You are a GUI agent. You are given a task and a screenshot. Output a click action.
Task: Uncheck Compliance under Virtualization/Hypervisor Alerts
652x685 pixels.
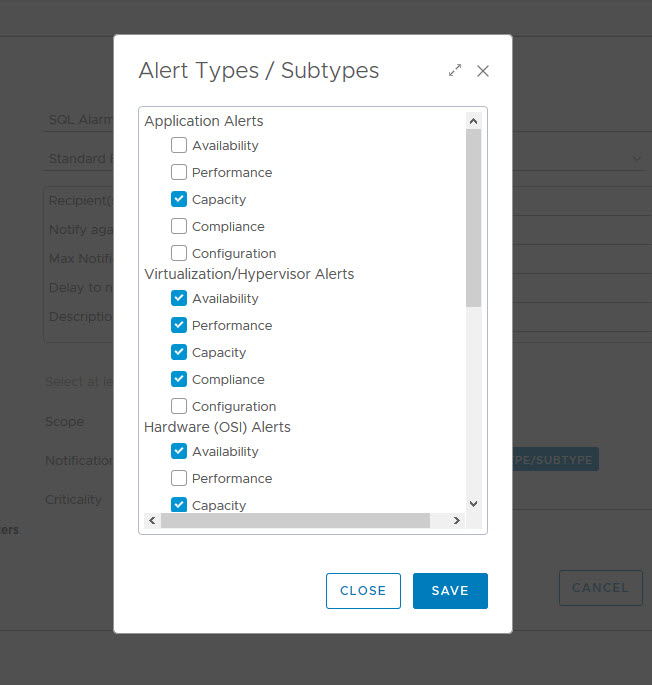pyautogui.click(x=179, y=379)
